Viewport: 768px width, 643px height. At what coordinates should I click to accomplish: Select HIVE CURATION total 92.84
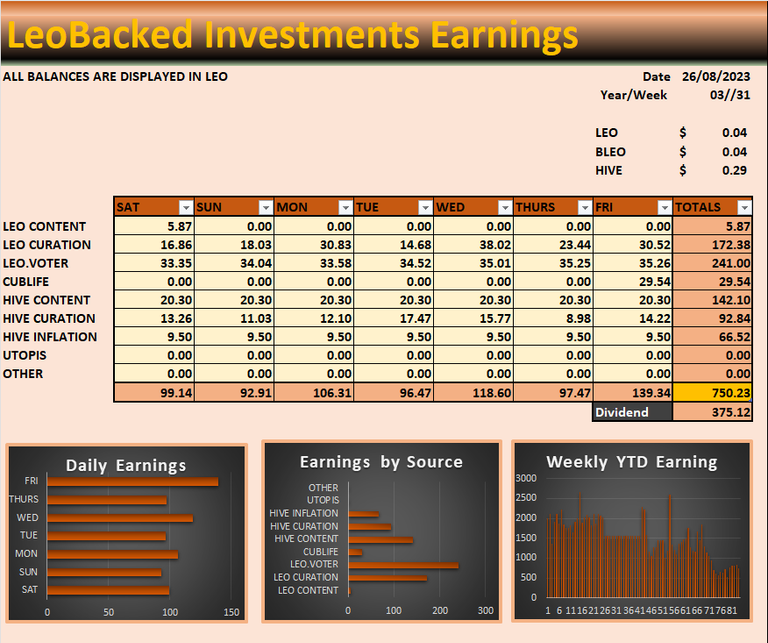(713, 318)
